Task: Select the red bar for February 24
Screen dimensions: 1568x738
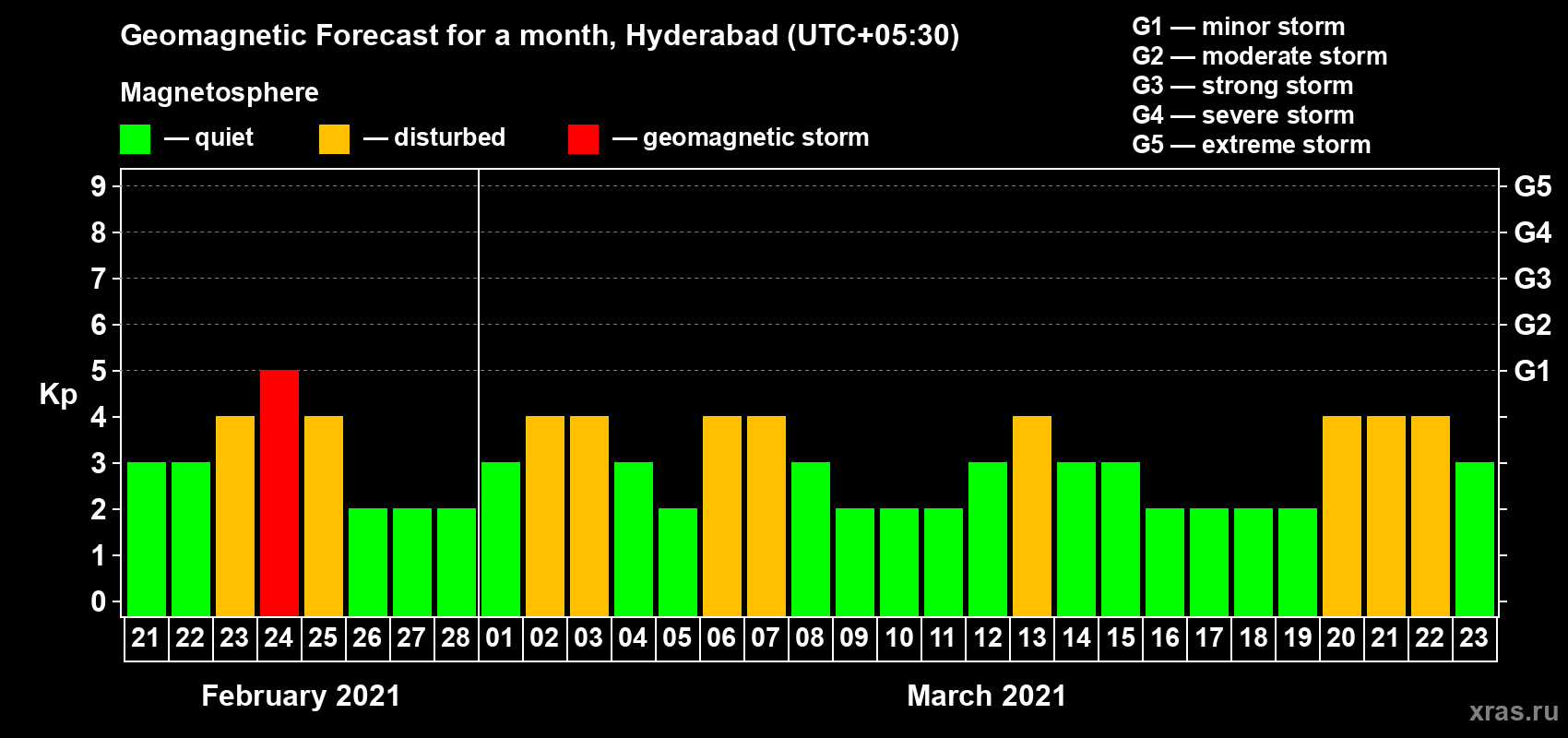Action: point(279,494)
